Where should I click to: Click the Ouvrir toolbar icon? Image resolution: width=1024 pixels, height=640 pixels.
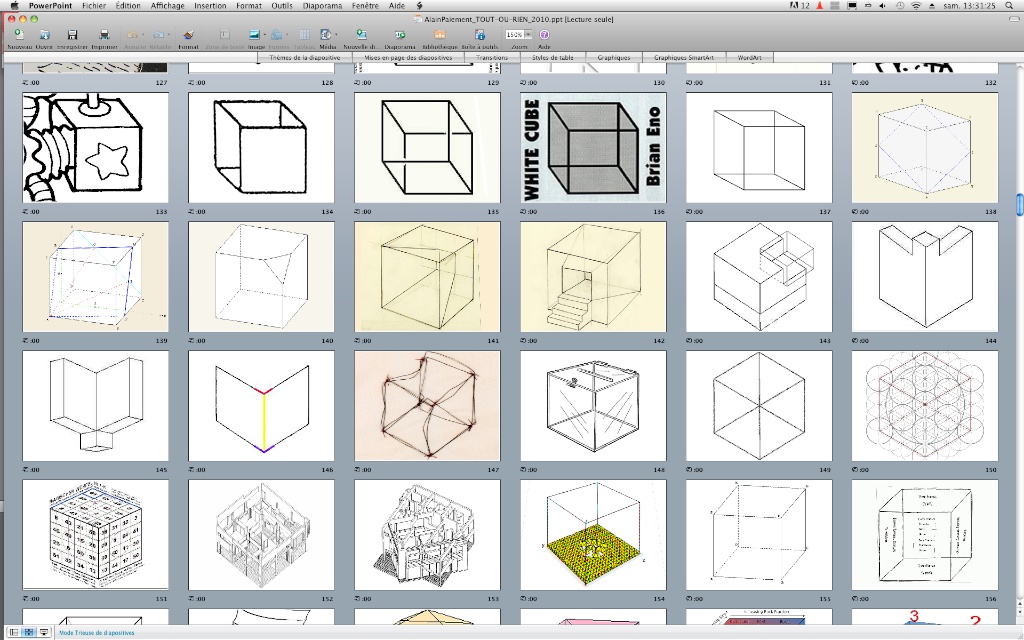44,35
